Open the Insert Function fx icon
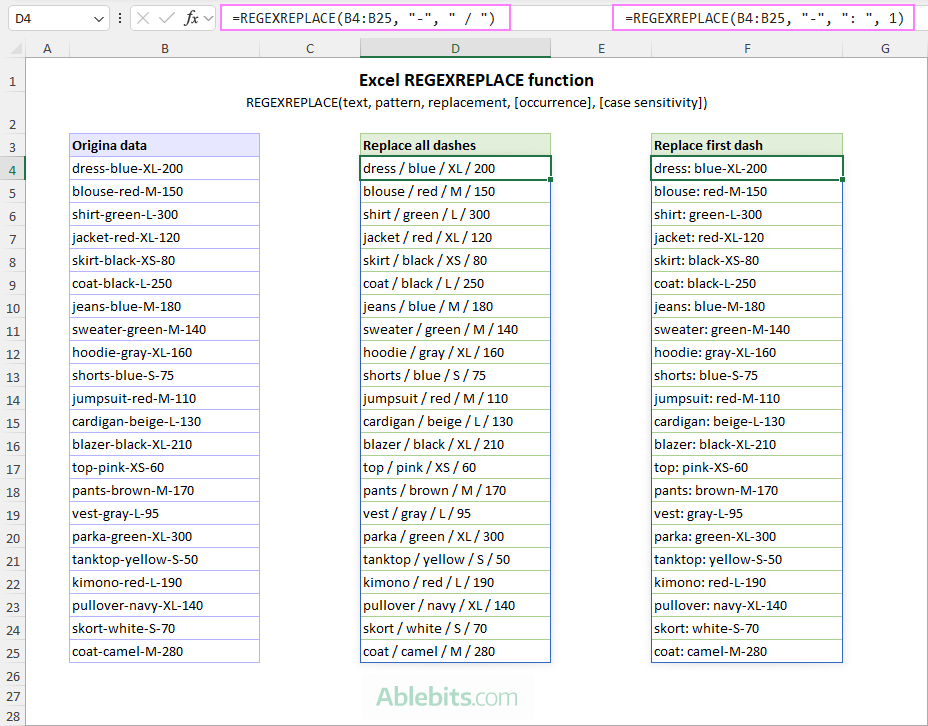Viewport: 928px width, 726px height. click(x=191, y=18)
